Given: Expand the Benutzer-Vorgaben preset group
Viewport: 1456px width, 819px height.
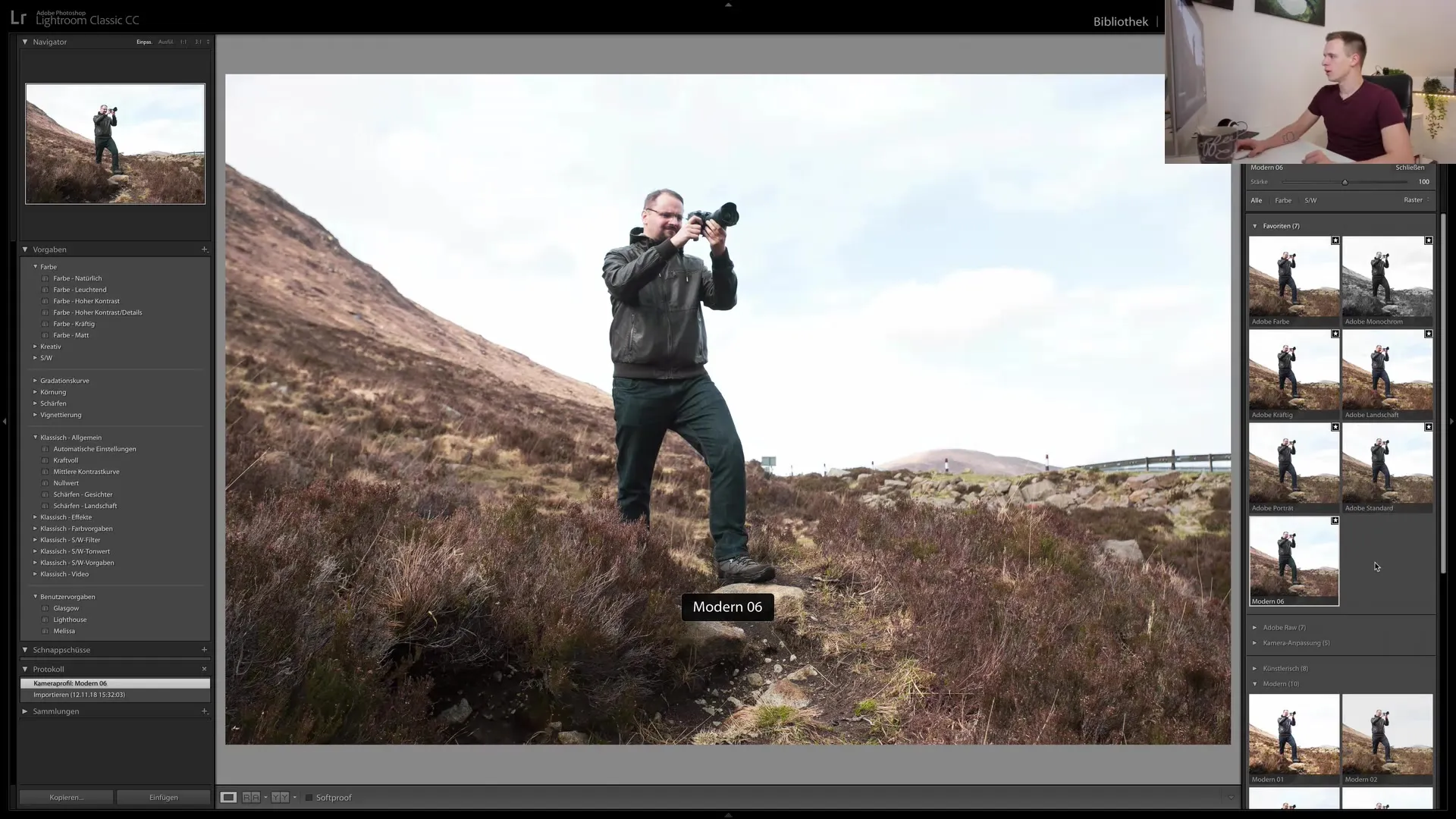Looking at the screenshot, I should (x=35, y=596).
